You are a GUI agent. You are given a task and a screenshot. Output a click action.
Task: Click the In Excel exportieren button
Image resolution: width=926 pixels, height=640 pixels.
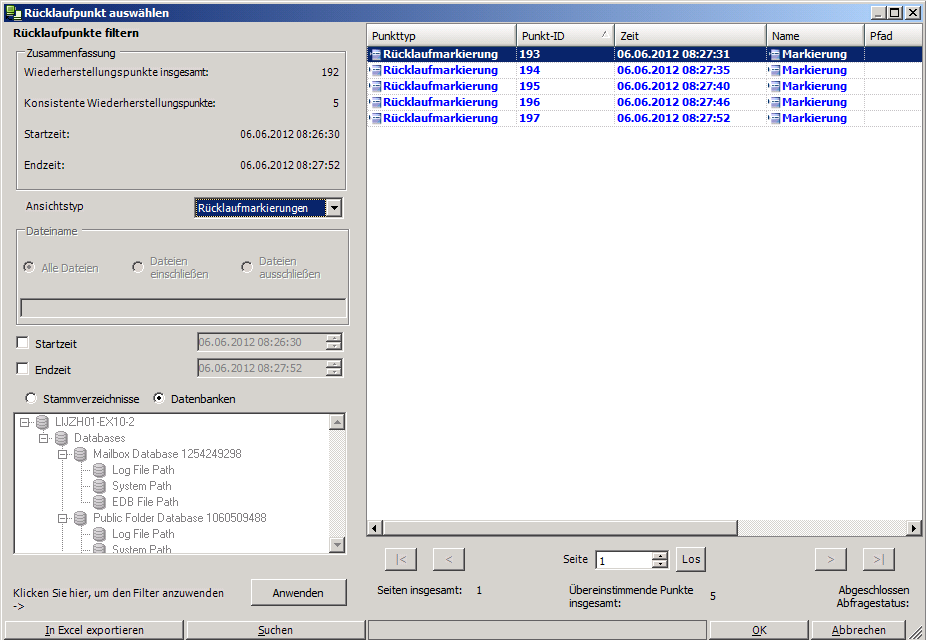93,630
